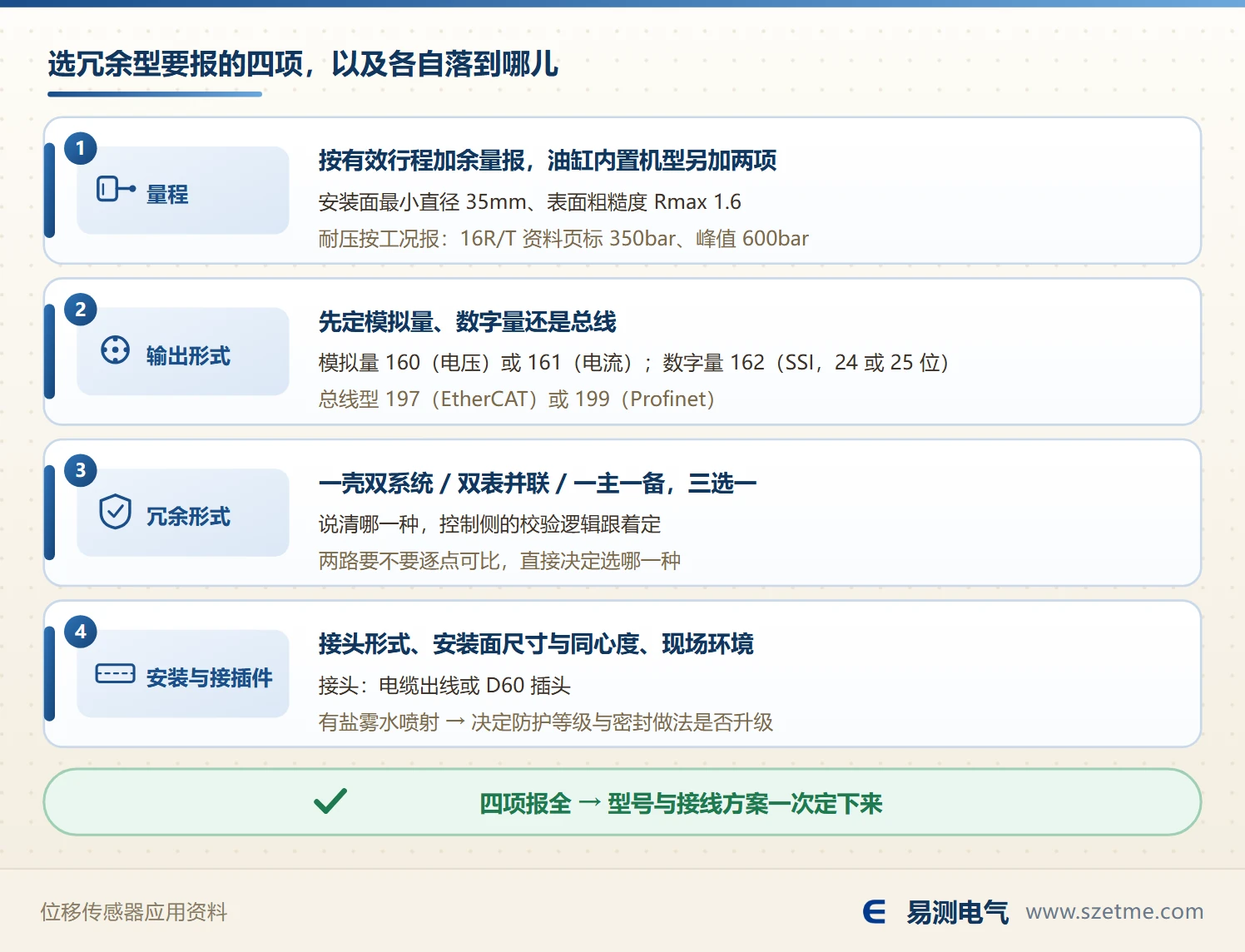Screen dimensions: 1245x952
Task: Click the number 4 badge on the 安装与接插件 card
Action: click(x=81, y=632)
